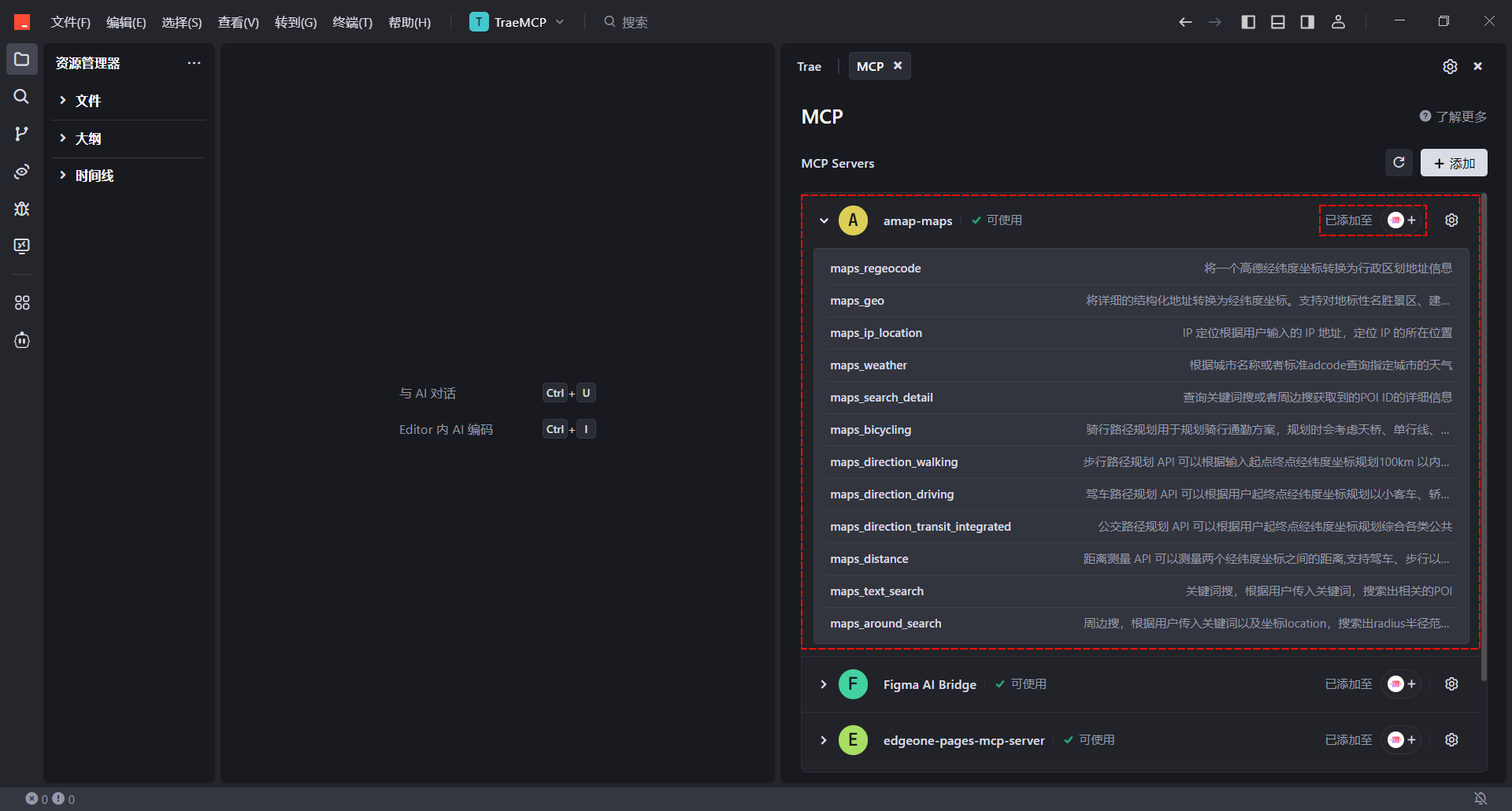Open amap-maps server settings gear
The width and height of the screenshot is (1512, 811).
(1451, 220)
